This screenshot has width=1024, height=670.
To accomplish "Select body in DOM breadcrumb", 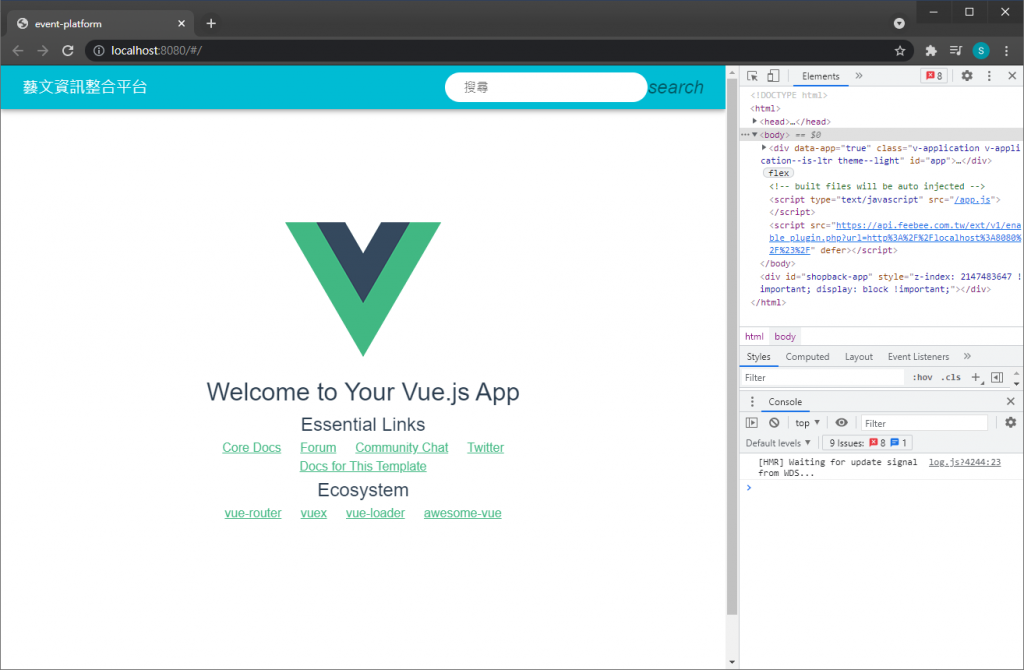I will (784, 336).
